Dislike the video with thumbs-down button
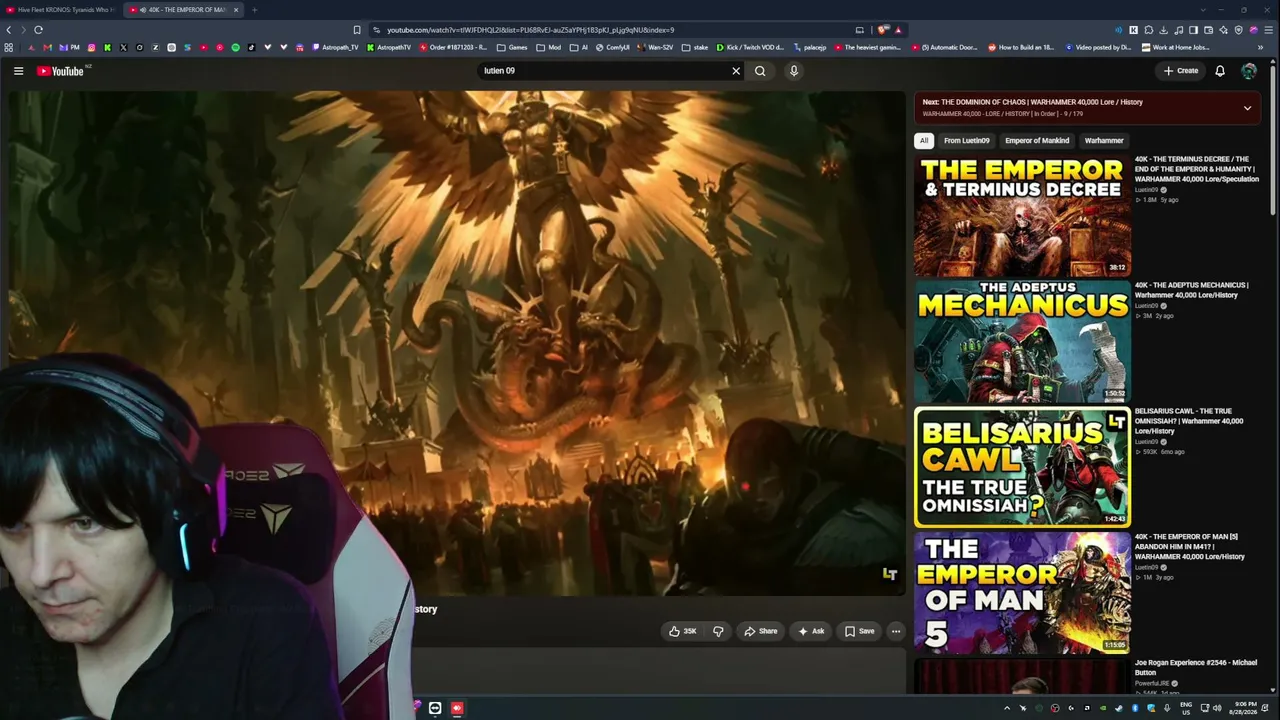1280x720 pixels. tap(718, 631)
